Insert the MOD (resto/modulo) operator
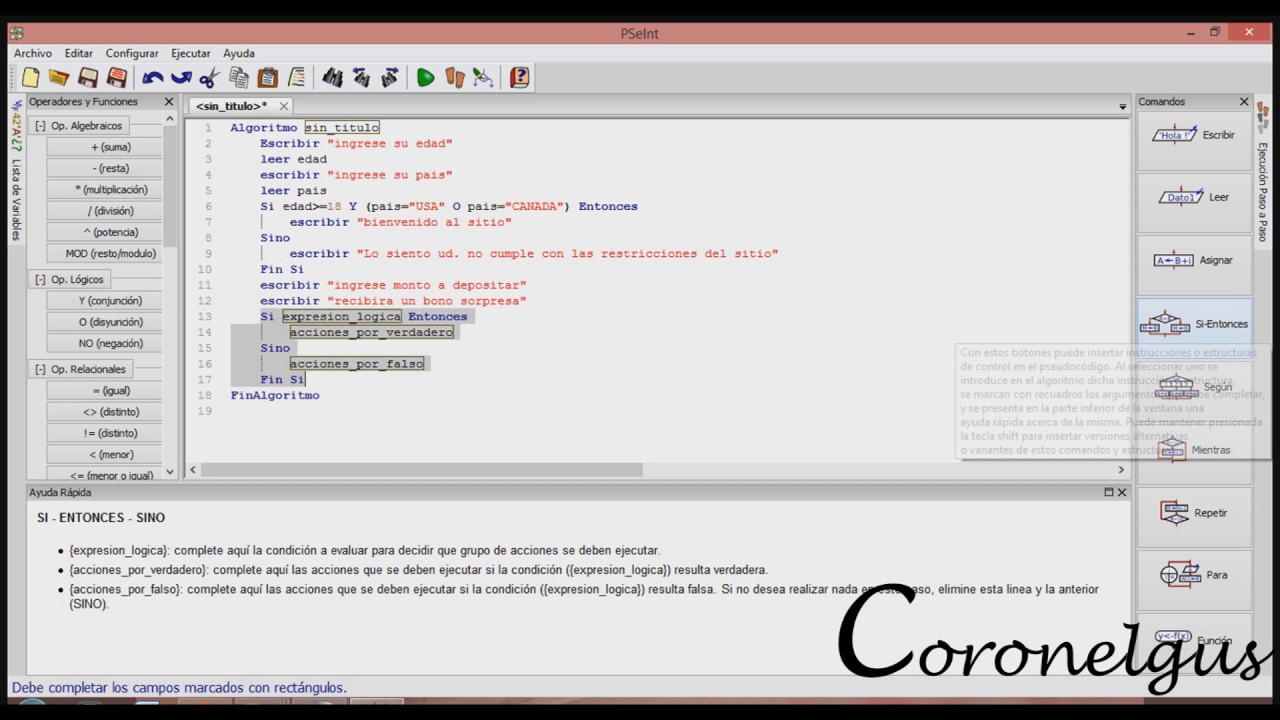 point(104,254)
